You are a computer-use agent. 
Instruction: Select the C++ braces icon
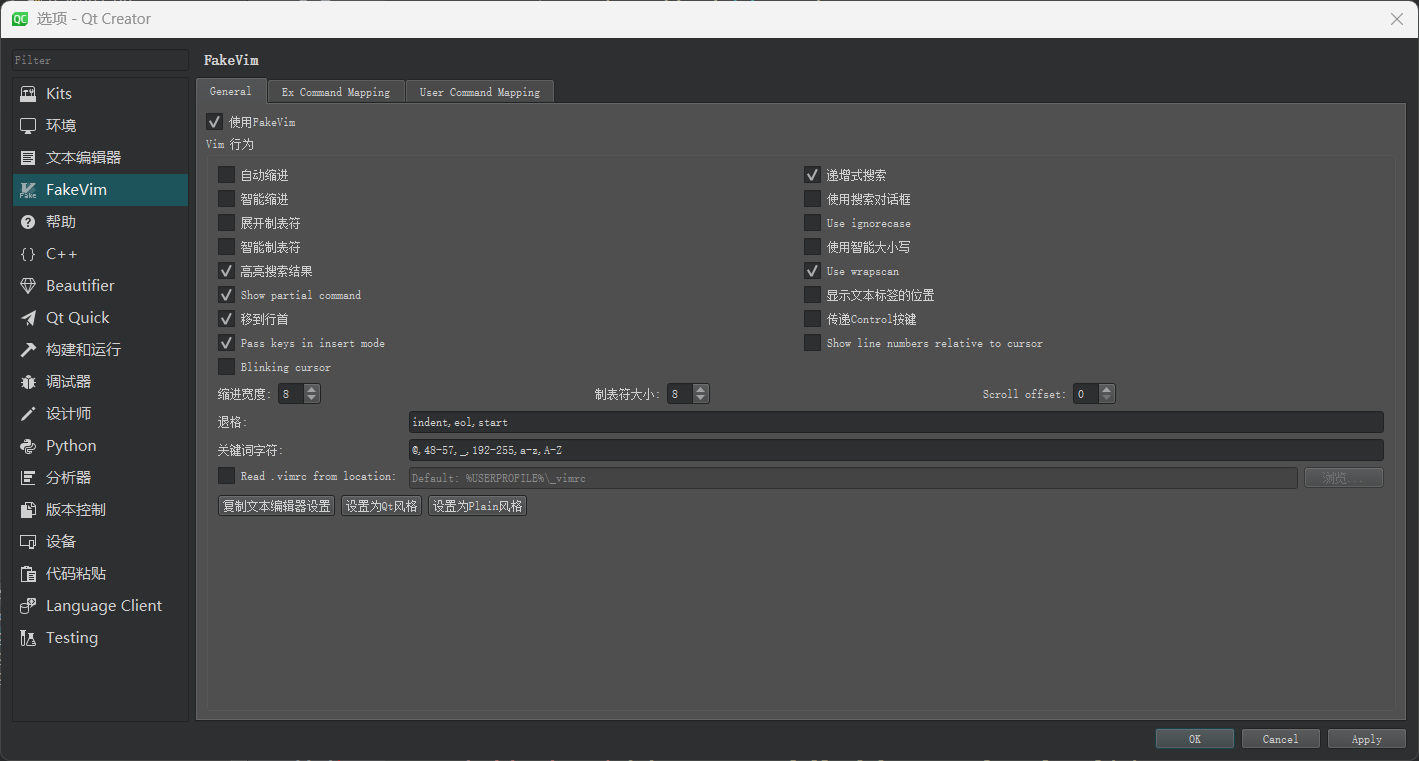point(28,254)
